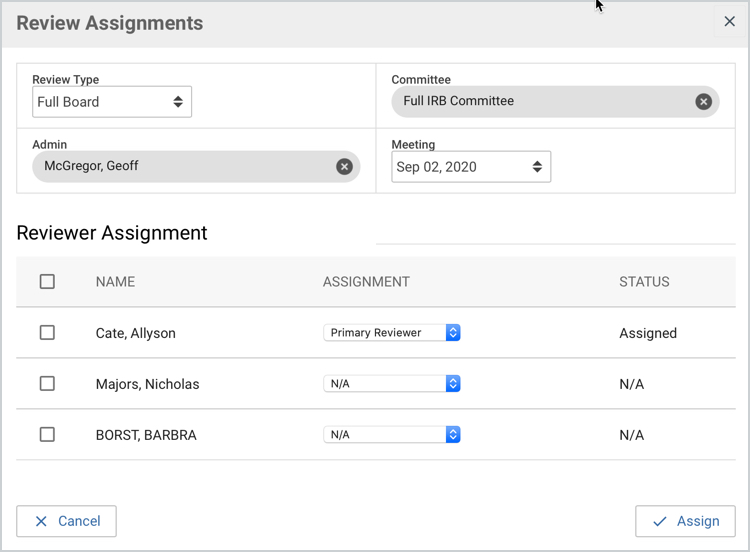This screenshot has width=750, height=552.
Task: Check the box for Cate, Allyson
Action: pos(47,333)
